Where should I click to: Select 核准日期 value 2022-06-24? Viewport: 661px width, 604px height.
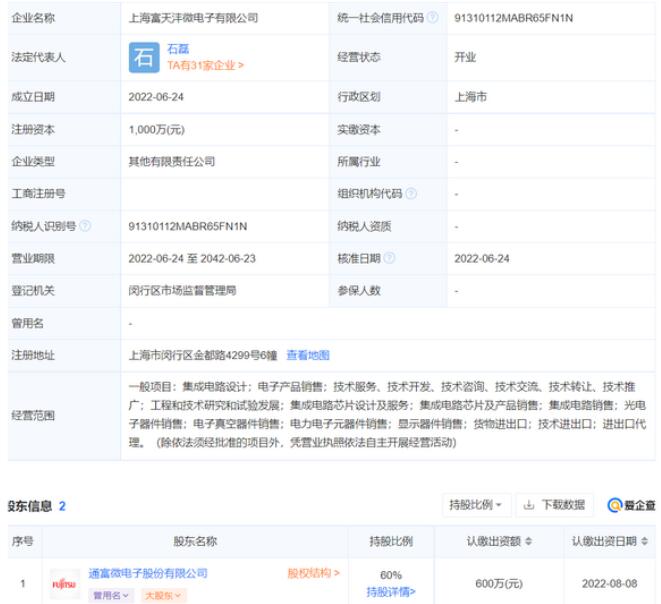pyautogui.click(x=481, y=258)
